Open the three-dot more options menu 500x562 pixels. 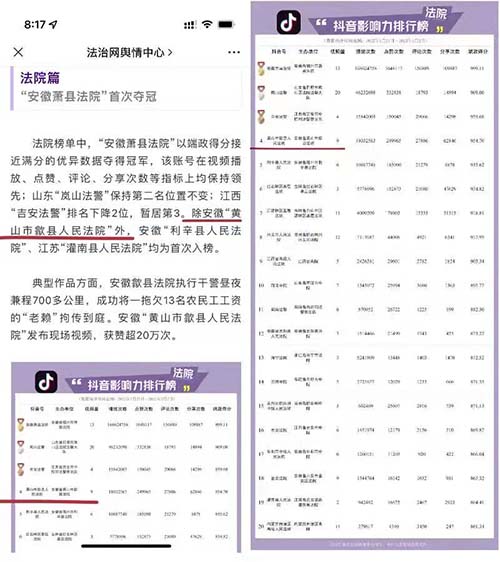(x=234, y=52)
